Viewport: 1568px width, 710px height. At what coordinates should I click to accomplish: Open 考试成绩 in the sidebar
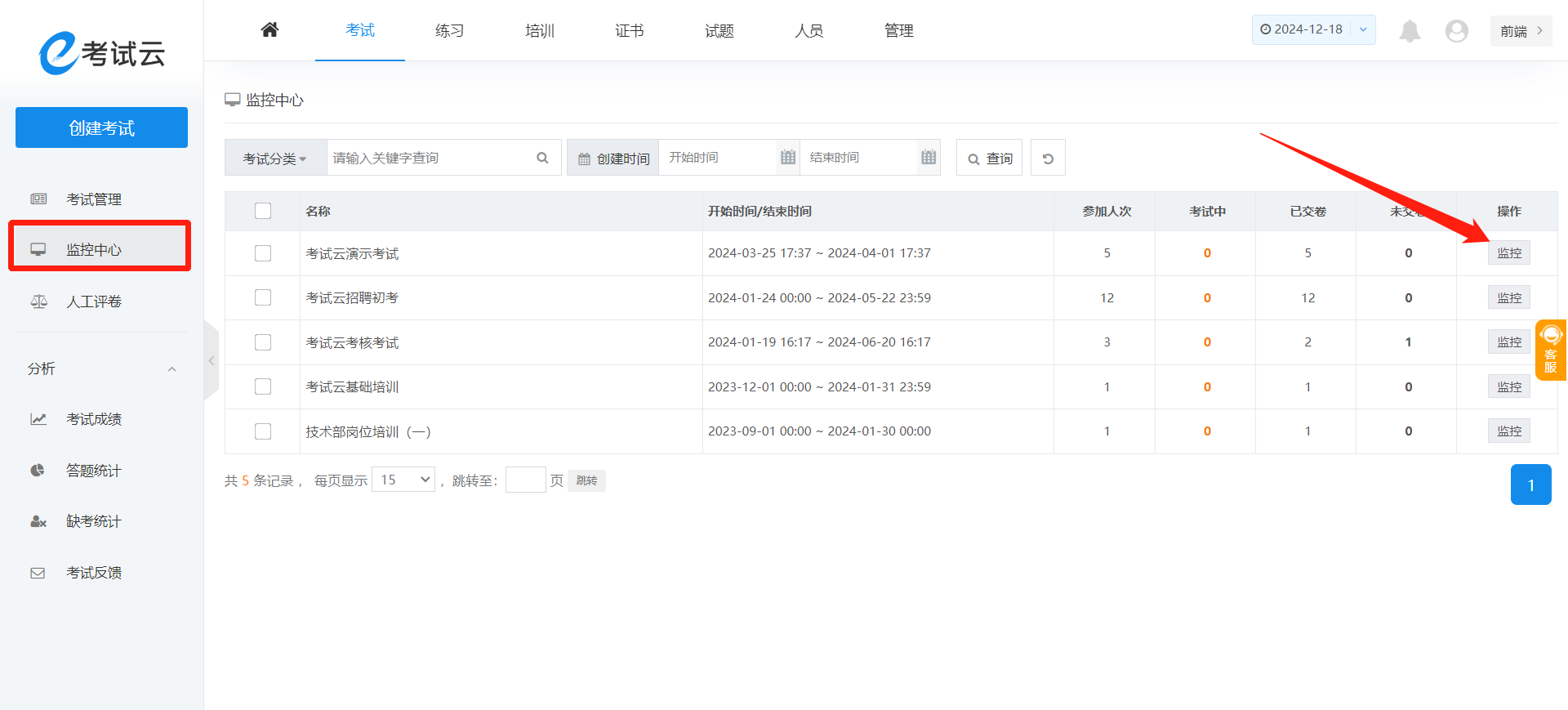coord(94,419)
